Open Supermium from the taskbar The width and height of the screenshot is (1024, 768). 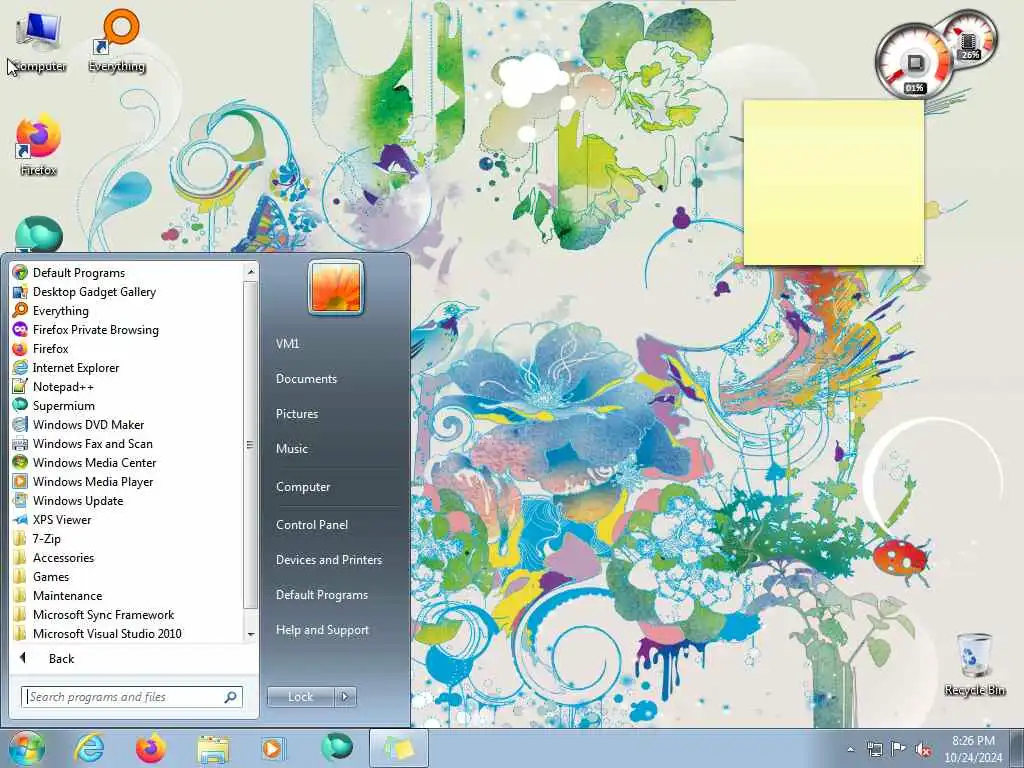[336, 748]
